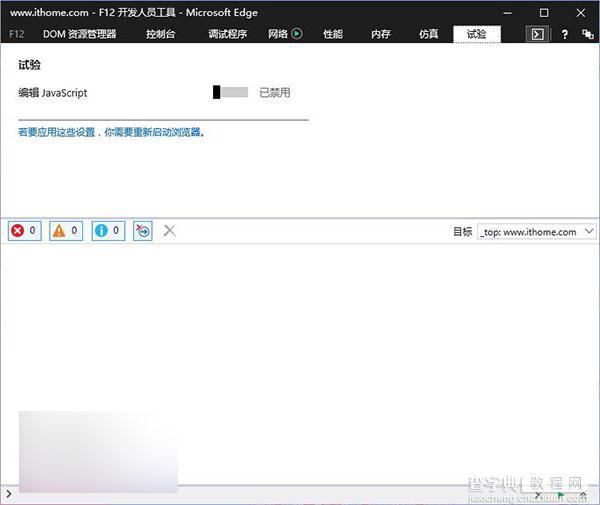Switch to the 控制台 tab
Viewport: 600px width, 505px height.
pos(161,34)
